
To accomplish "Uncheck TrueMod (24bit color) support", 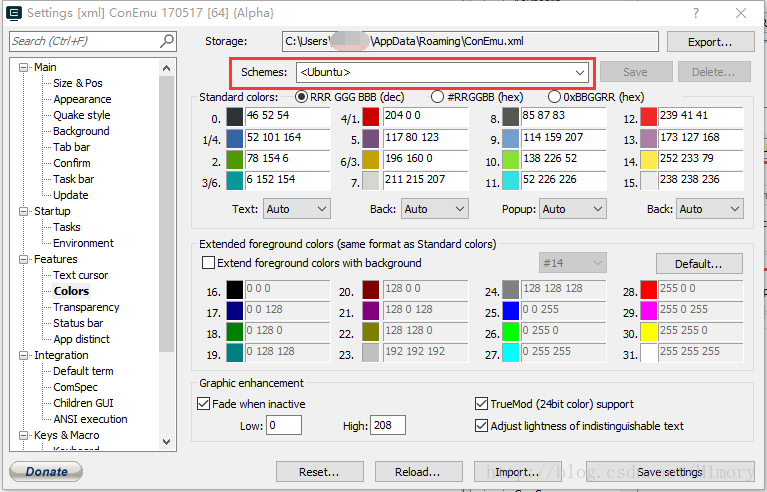I will point(482,404).
